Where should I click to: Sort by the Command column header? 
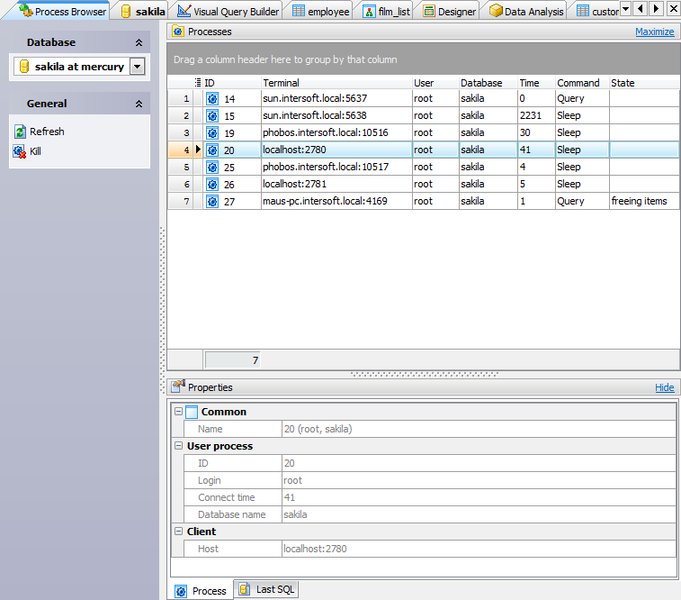pyautogui.click(x=582, y=83)
